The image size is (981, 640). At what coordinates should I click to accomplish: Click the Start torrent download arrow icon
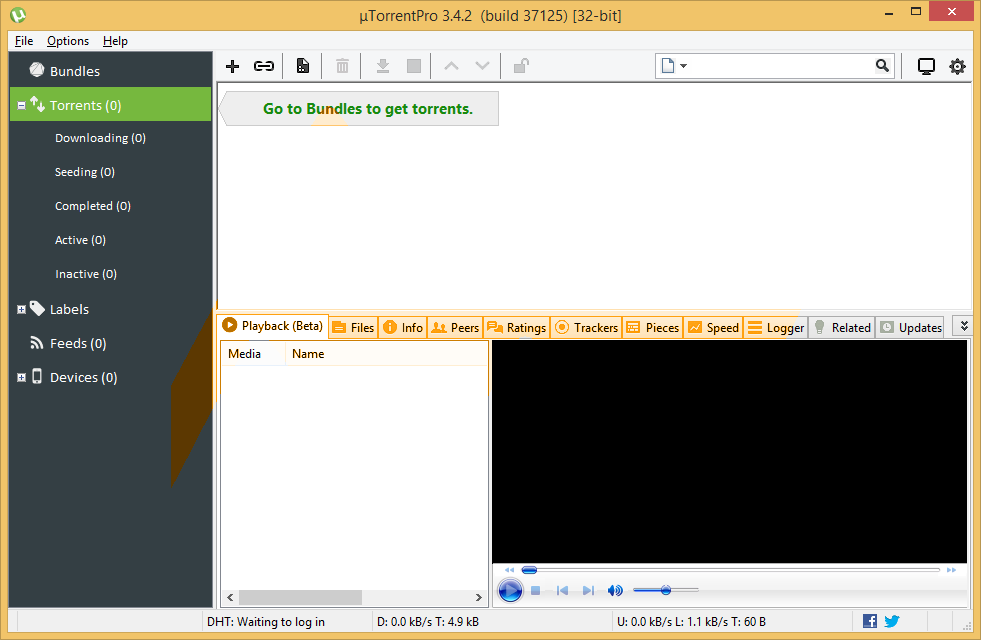383,66
